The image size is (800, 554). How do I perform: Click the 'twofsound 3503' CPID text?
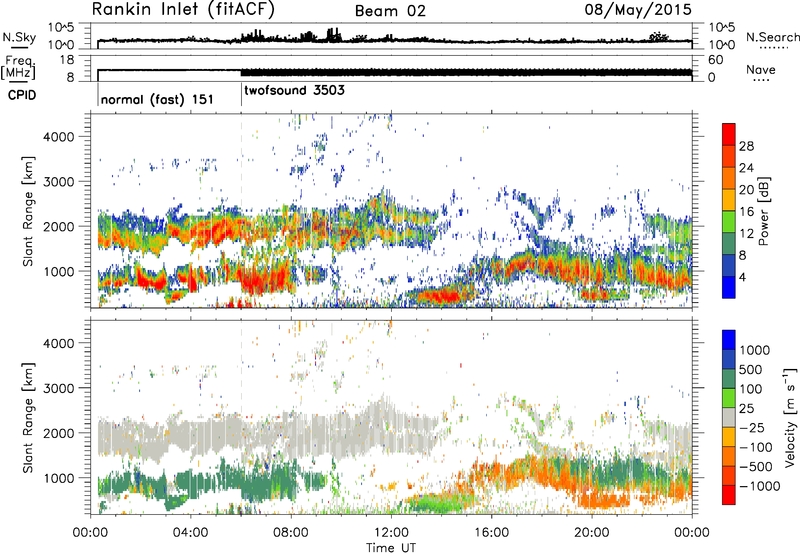[x=294, y=91]
